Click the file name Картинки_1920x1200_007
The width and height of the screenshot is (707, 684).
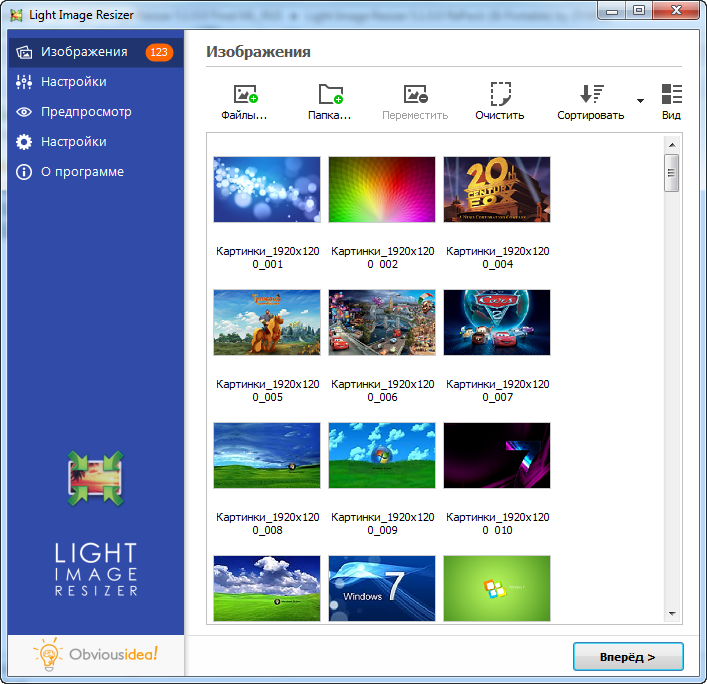click(x=497, y=390)
